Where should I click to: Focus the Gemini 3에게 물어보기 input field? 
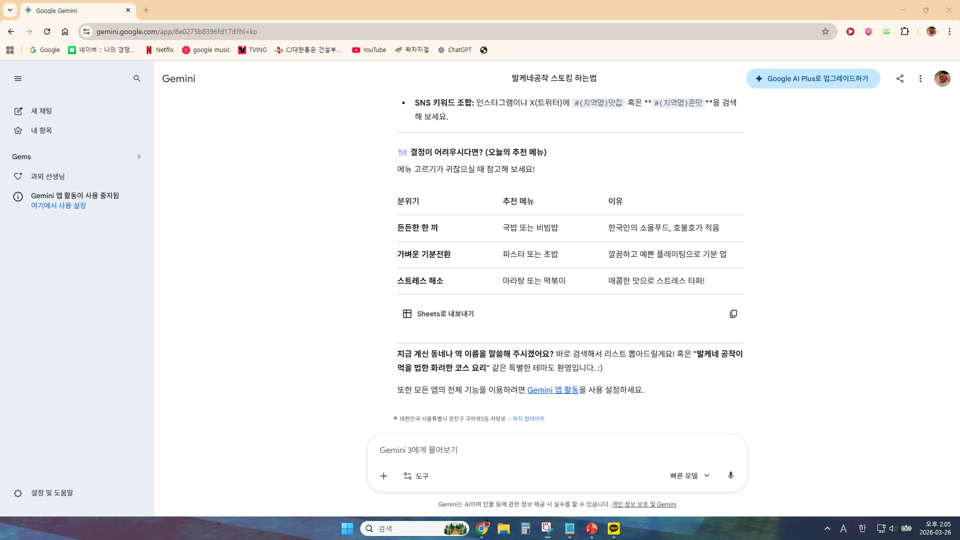click(557, 450)
